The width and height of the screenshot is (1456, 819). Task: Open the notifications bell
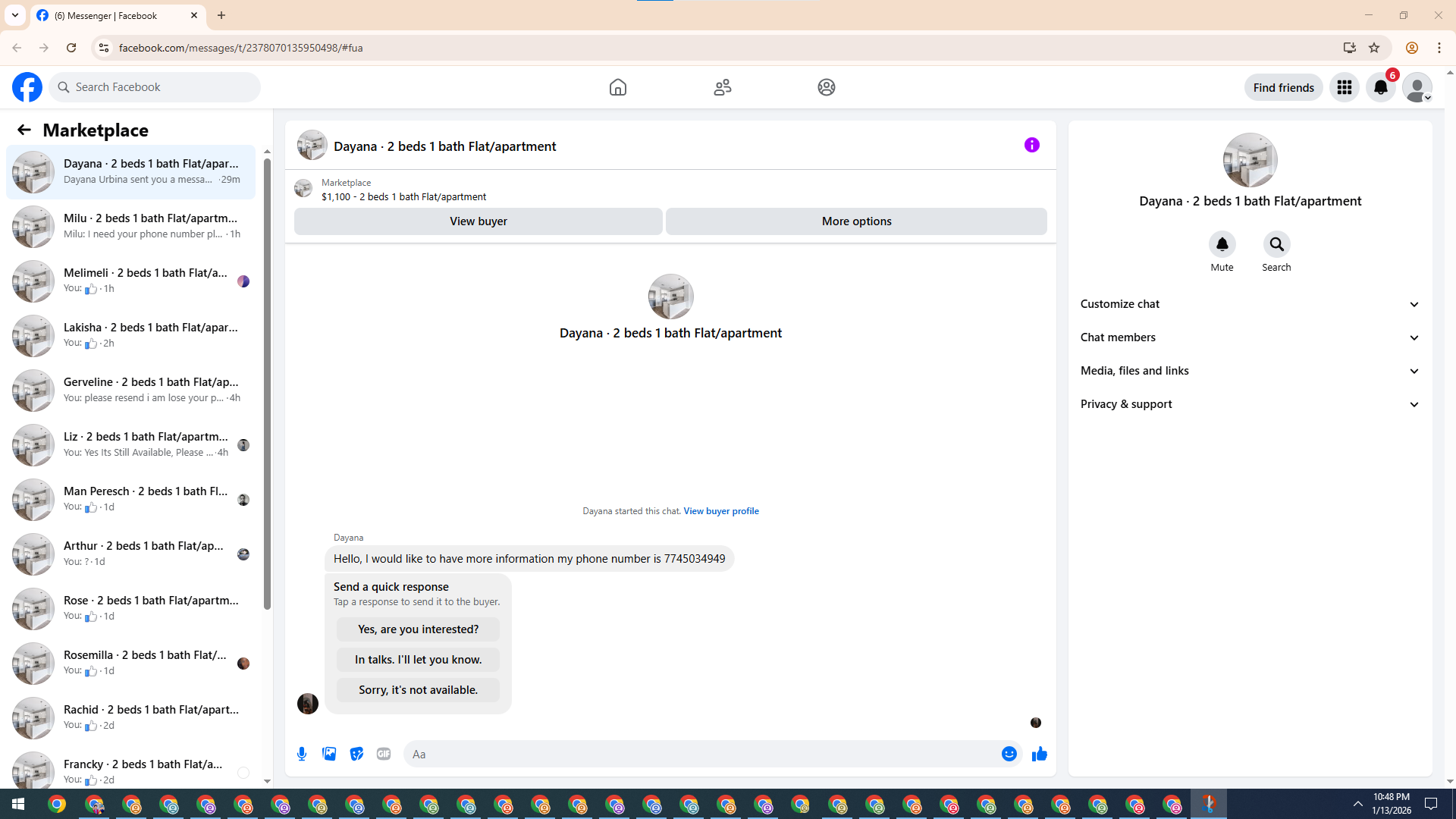click(1380, 87)
